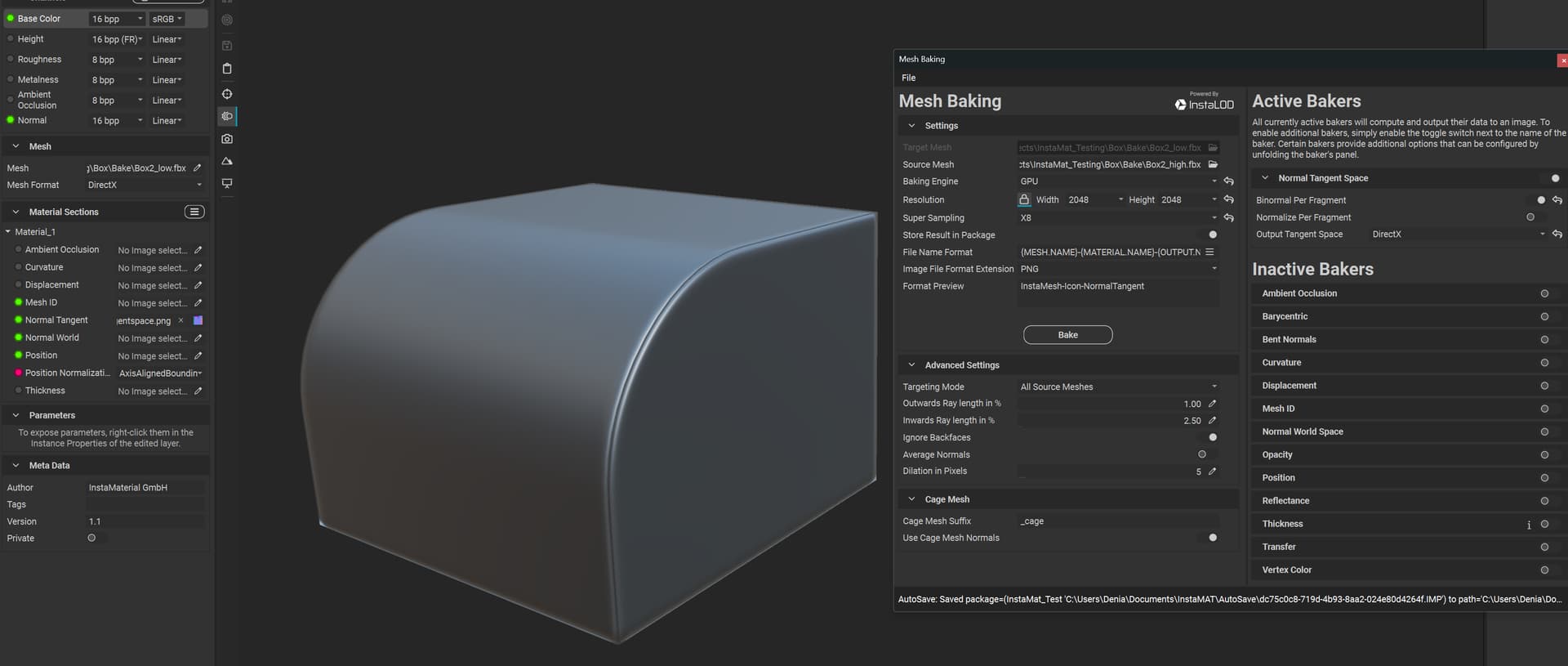Open the File menu in Mesh Baking
Viewport: 1568px width, 666px height.
[908, 78]
